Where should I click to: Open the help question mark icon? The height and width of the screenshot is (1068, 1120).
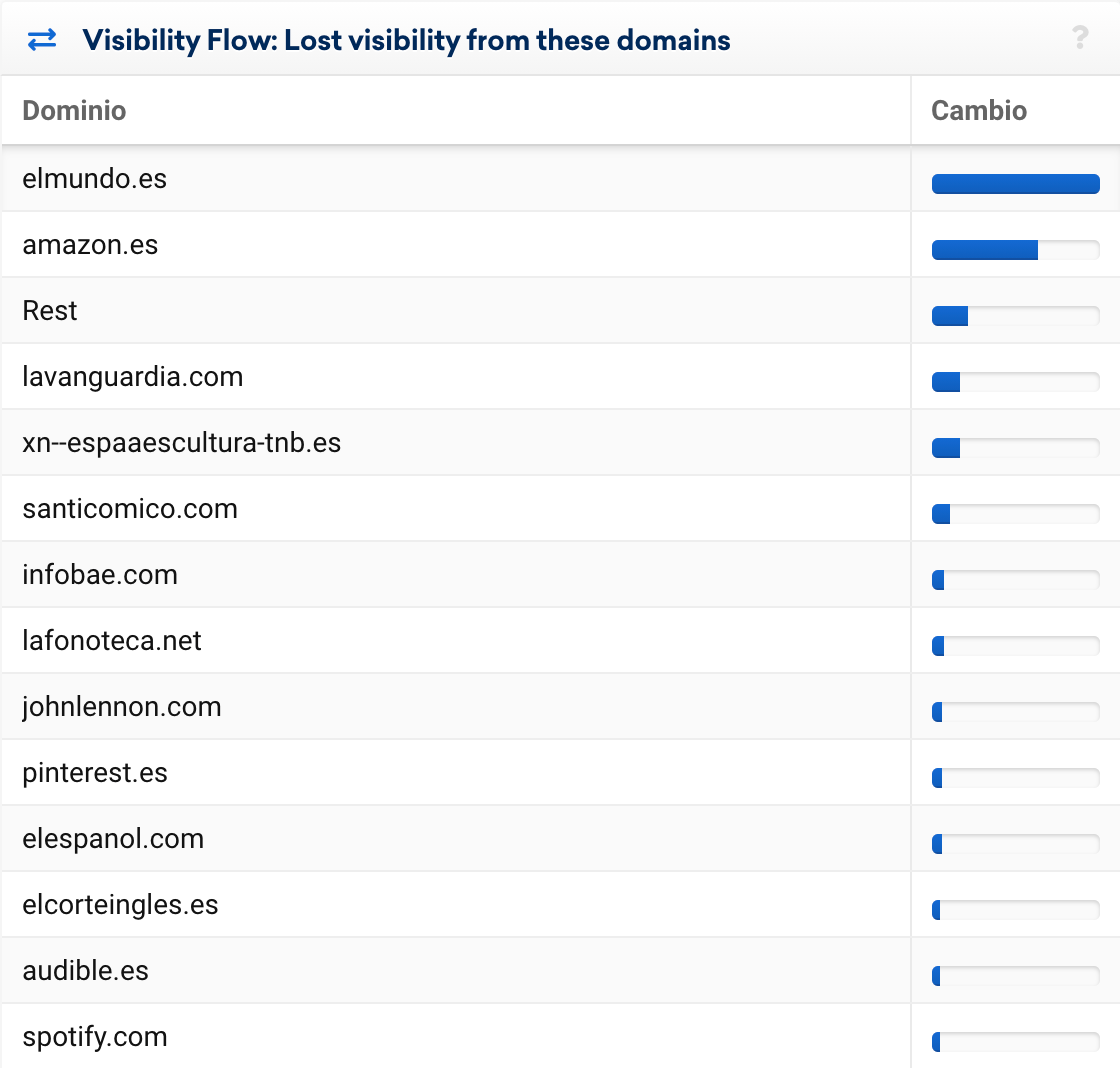point(1080,39)
